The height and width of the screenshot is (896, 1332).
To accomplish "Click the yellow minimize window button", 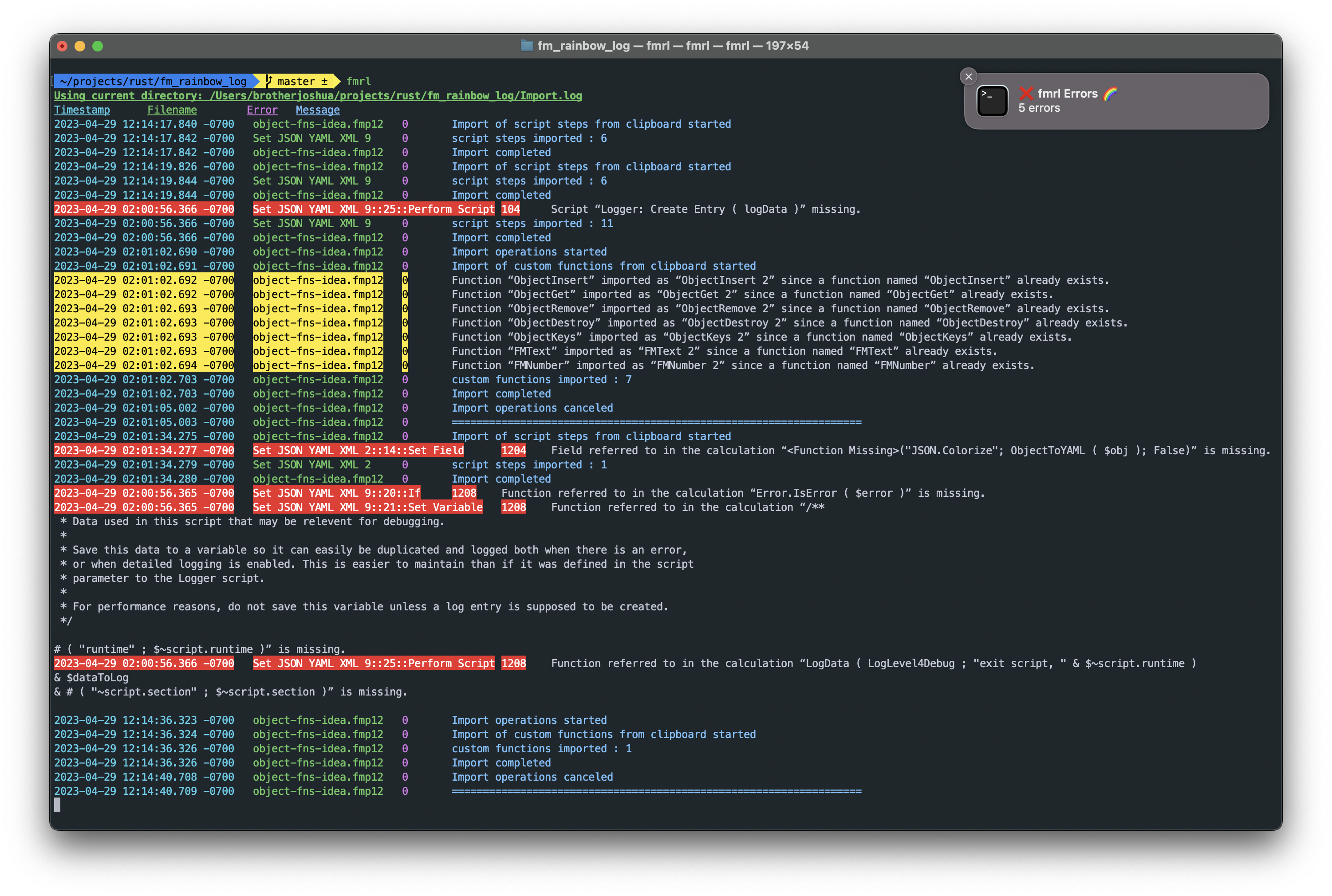I will coord(80,46).
